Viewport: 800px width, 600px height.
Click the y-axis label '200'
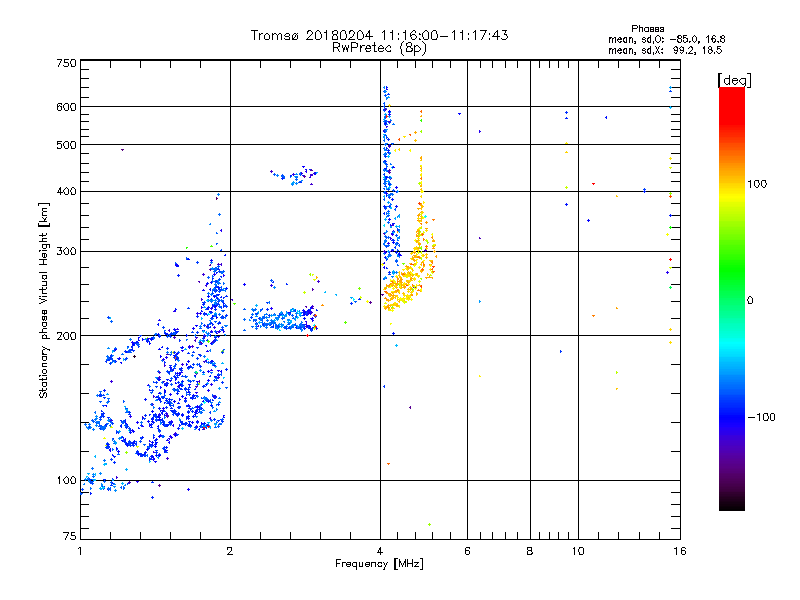[66, 336]
